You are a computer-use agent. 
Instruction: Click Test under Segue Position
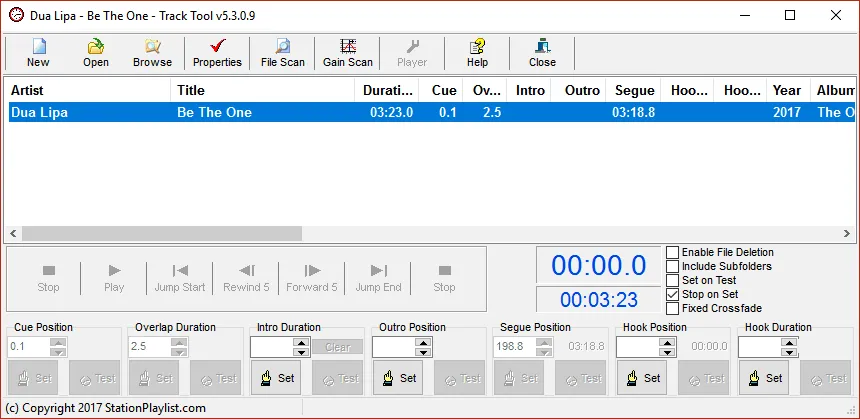point(581,378)
